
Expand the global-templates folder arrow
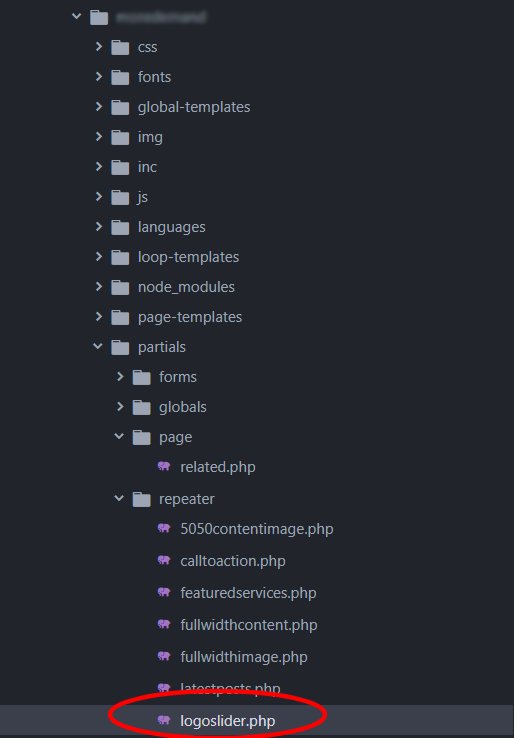click(x=98, y=106)
